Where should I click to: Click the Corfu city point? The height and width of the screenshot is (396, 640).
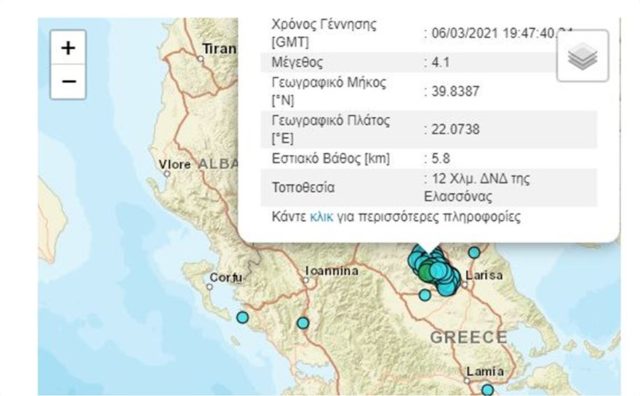(x=209, y=287)
